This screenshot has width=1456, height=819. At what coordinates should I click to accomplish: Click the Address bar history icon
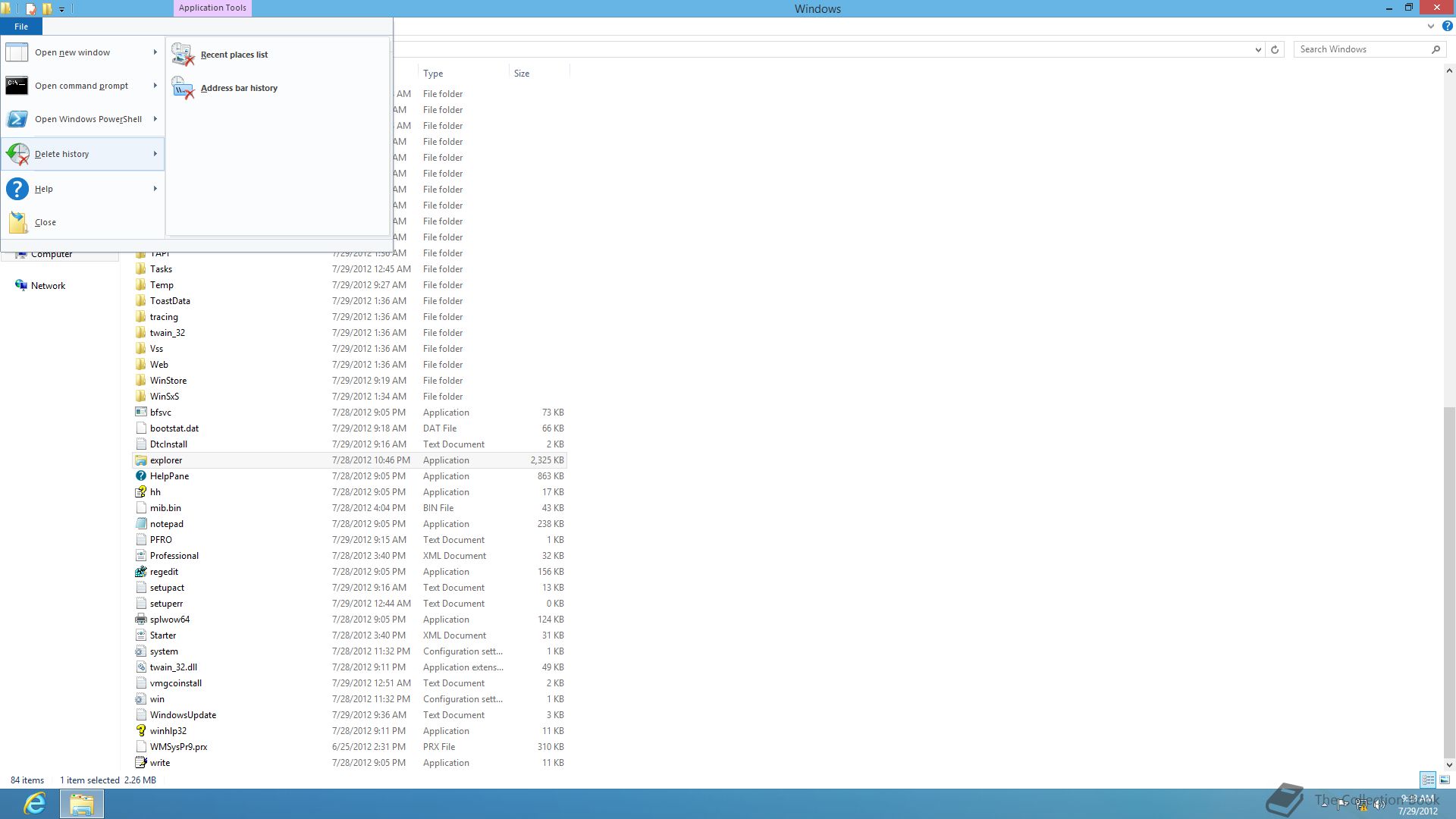[183, 88]
